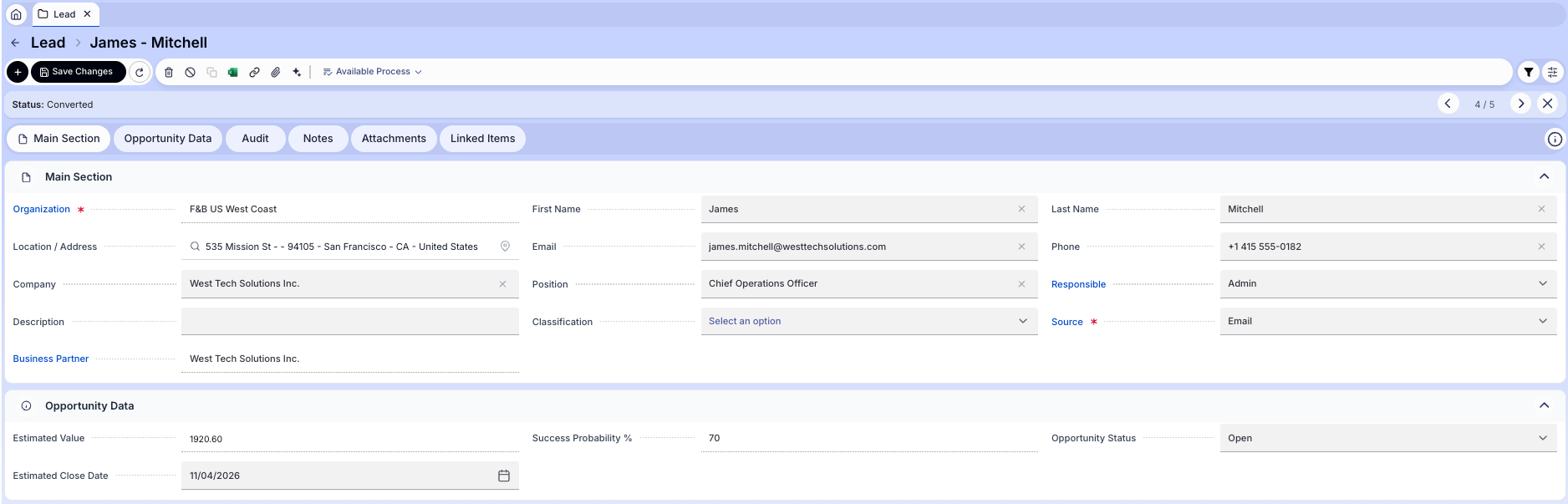Click the copy link icon in toolbar
Viewport: 1568px width, 504px height.
tap(254, 72)
